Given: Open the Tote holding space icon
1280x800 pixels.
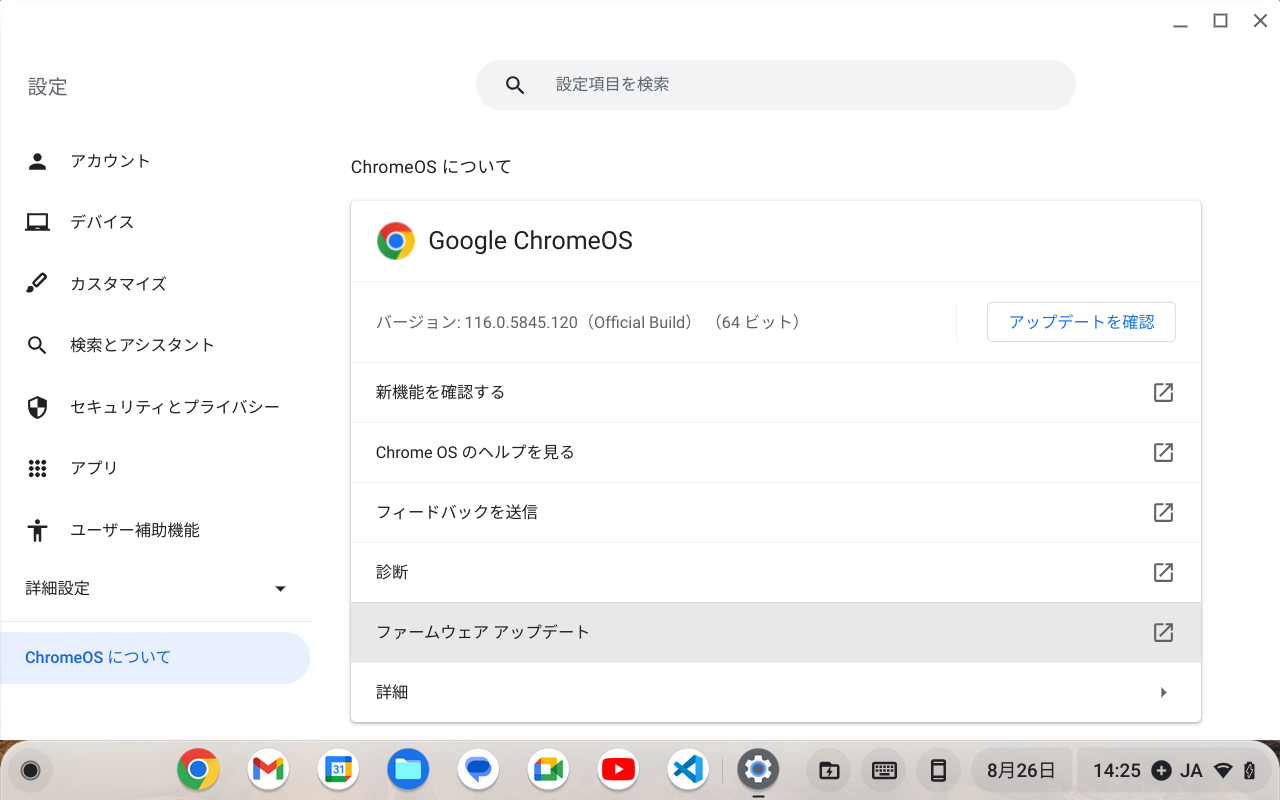Looking at the screenshot, I should (828, 770).
